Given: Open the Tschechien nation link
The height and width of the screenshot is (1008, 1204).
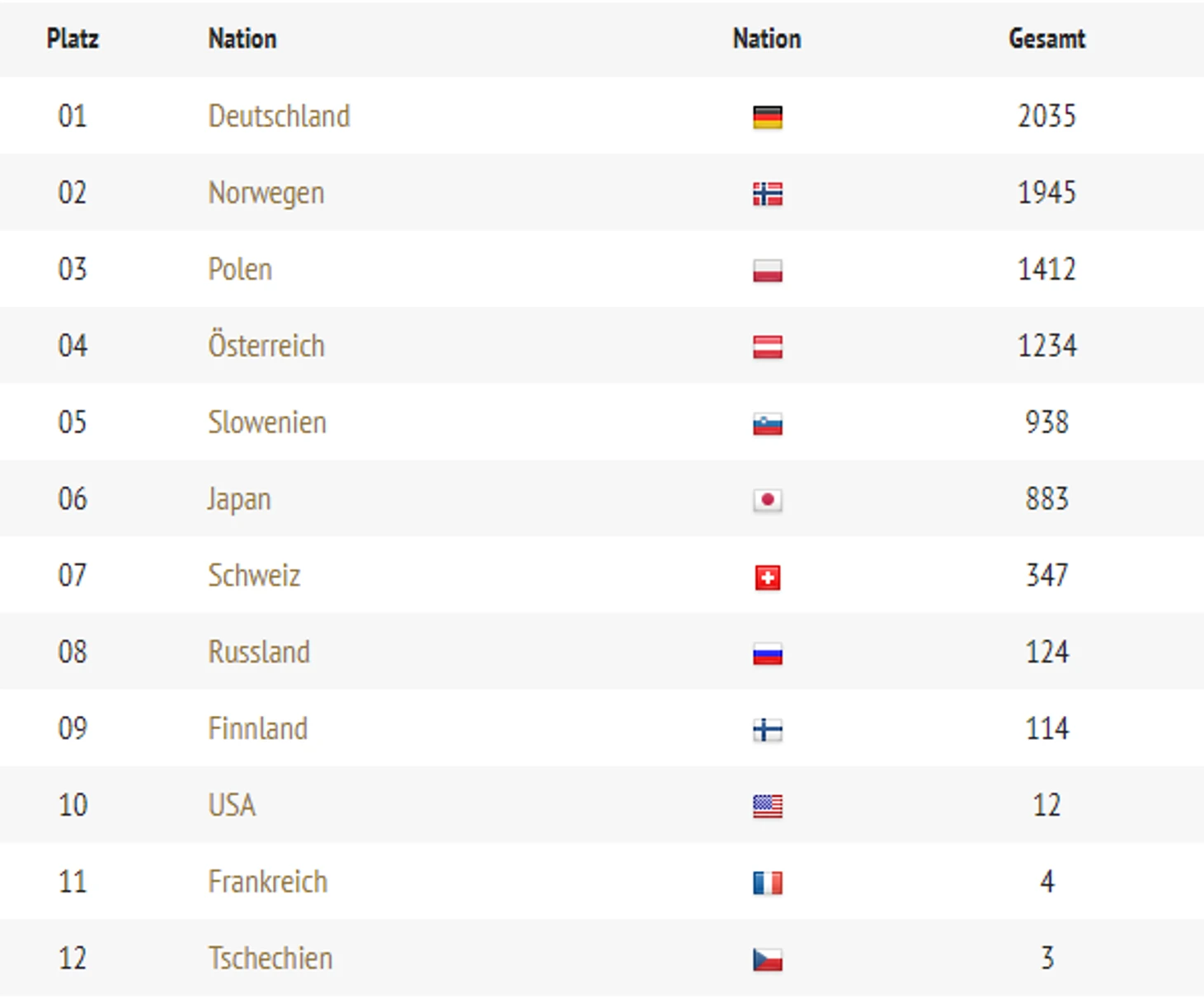Looking at the screenshot, I should tap(270, 959).
